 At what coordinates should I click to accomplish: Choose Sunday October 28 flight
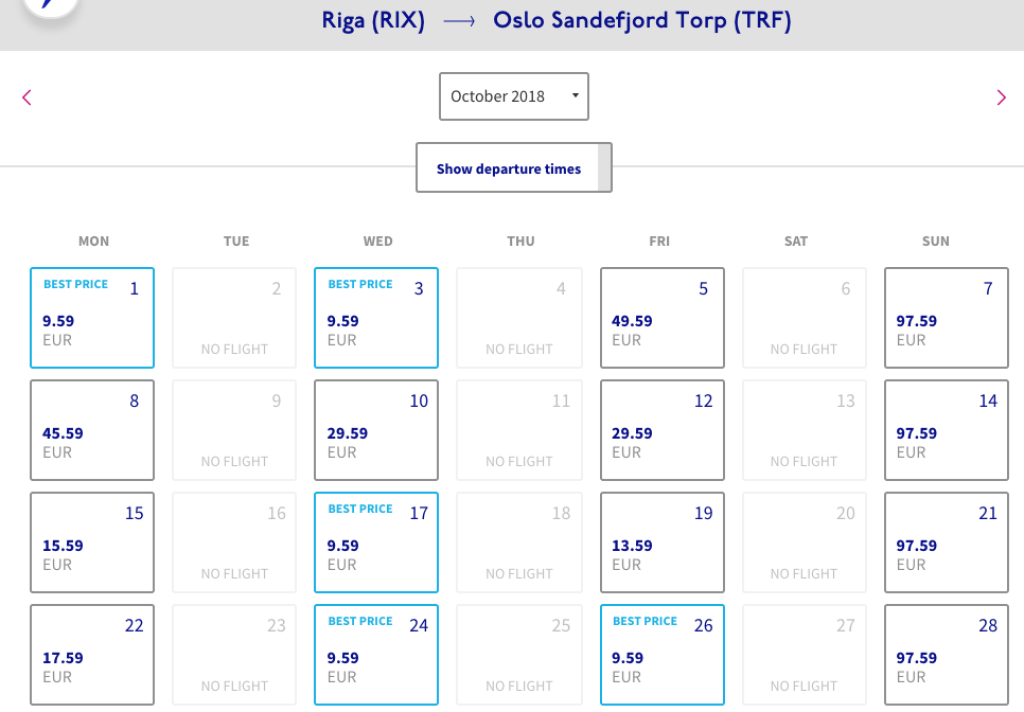pyautogui.click(x=946, y=654)
